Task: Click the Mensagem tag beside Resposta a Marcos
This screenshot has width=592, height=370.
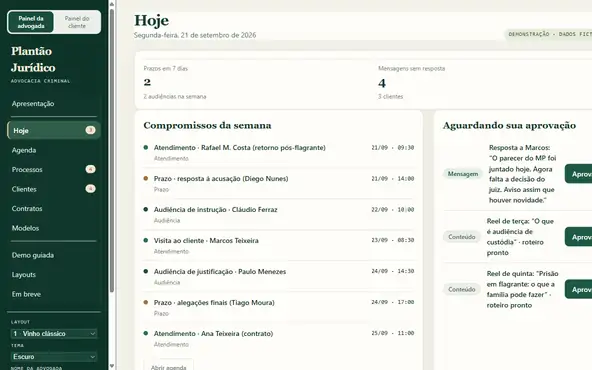Action: pyautogui.click(x=462, y=174)
